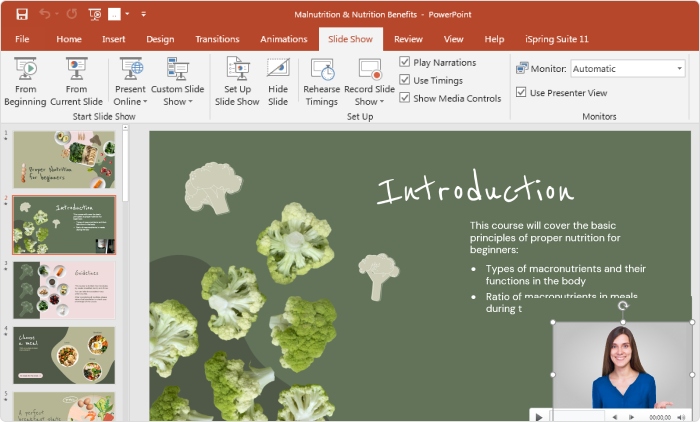
Task: Open the Design tab
Action: [160, 39]
